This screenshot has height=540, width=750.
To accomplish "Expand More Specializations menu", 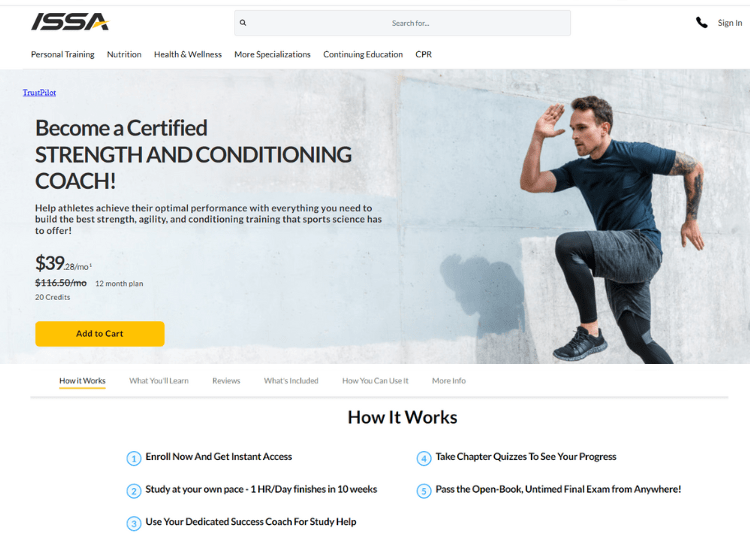I will pos(272,55).
